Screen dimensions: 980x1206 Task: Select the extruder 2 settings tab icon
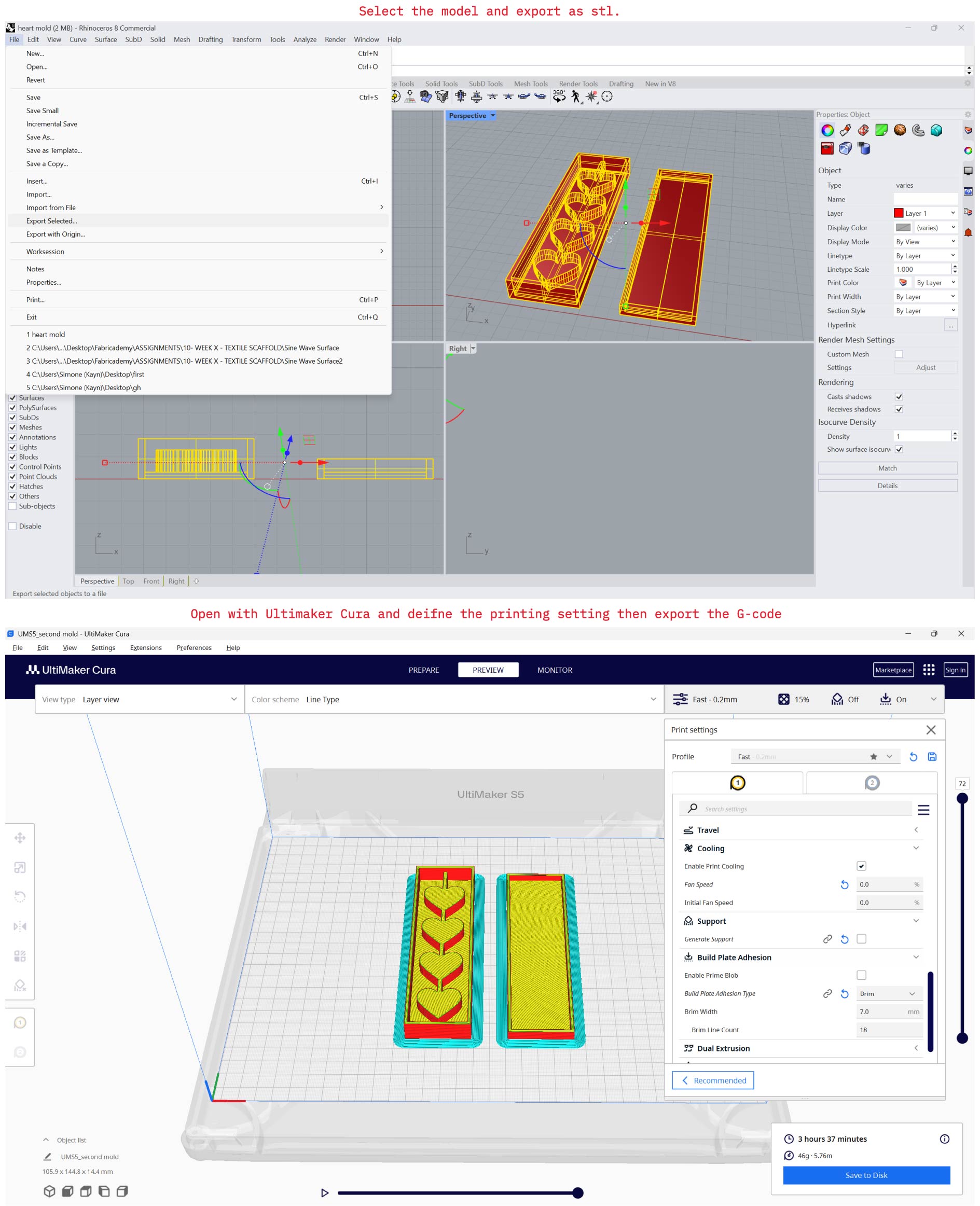pos(872,783)
